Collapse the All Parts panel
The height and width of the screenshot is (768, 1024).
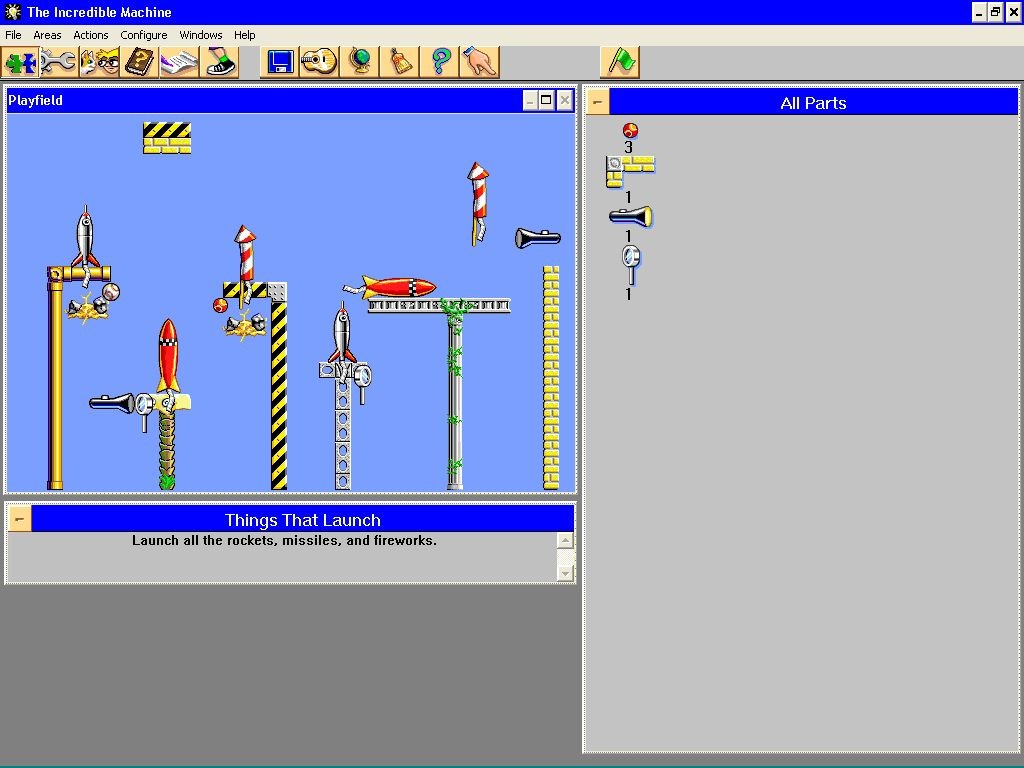click(x=598, y=102)
